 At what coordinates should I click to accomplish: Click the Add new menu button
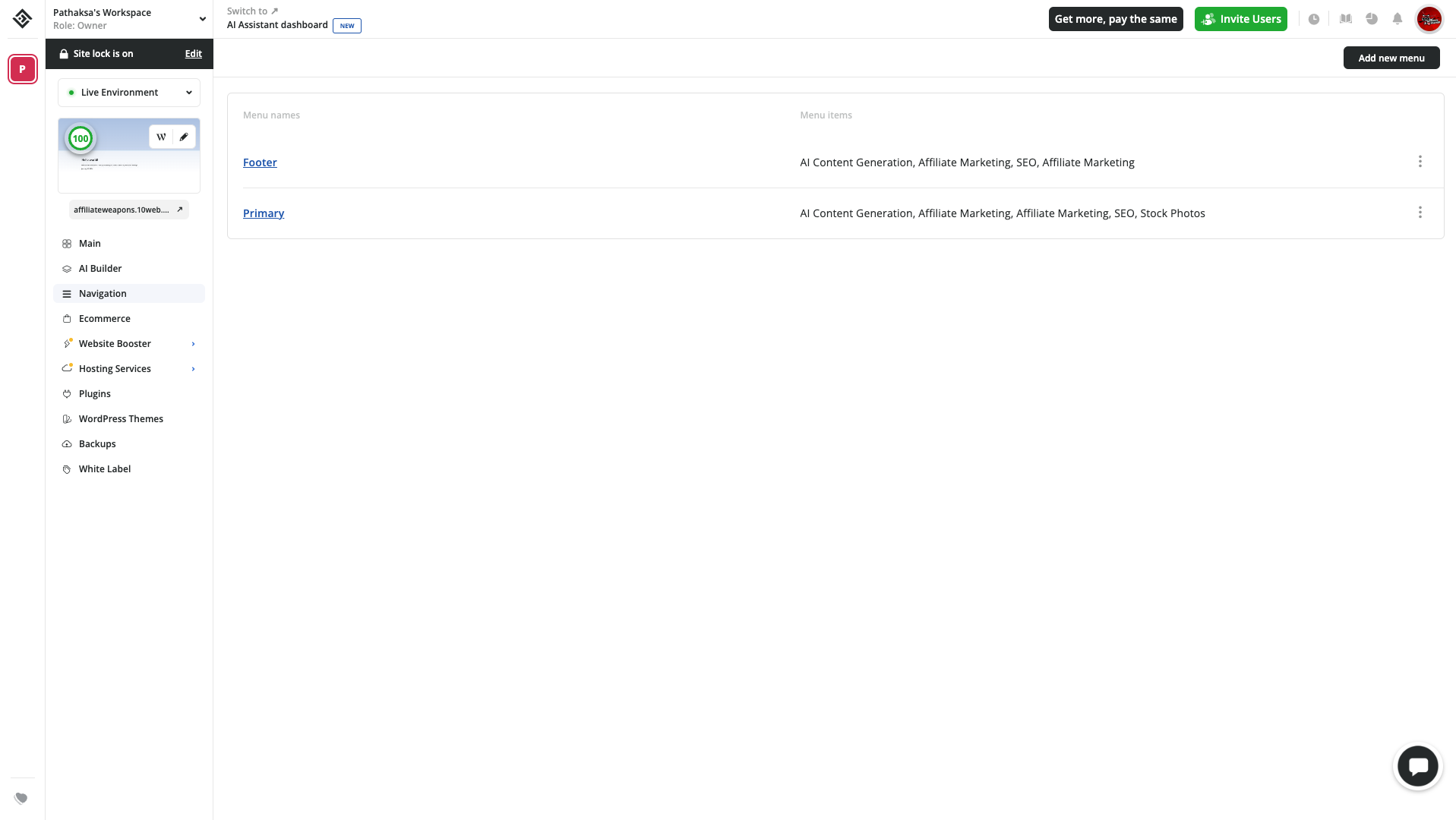click(1391, 58)
